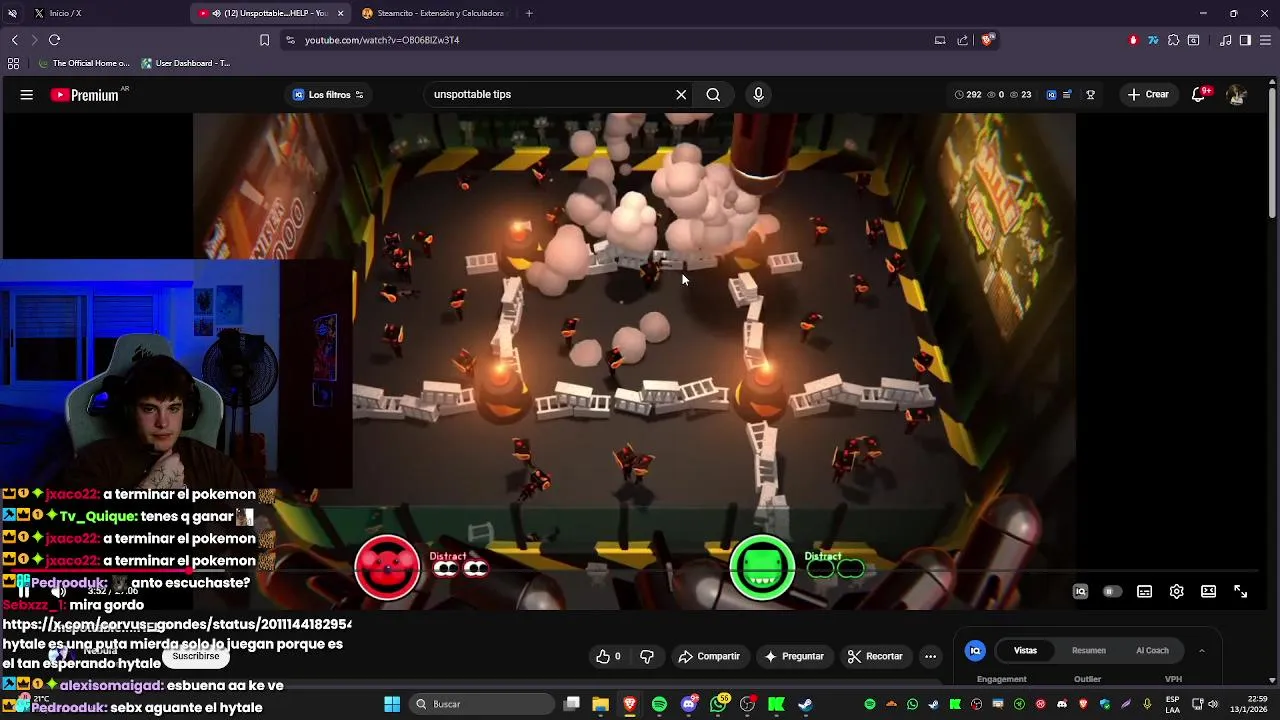The width and height of the screenshot is (1280, 720).
Task: Toggle the browser sidebar panel
Action: click(x=1245, y=40)
